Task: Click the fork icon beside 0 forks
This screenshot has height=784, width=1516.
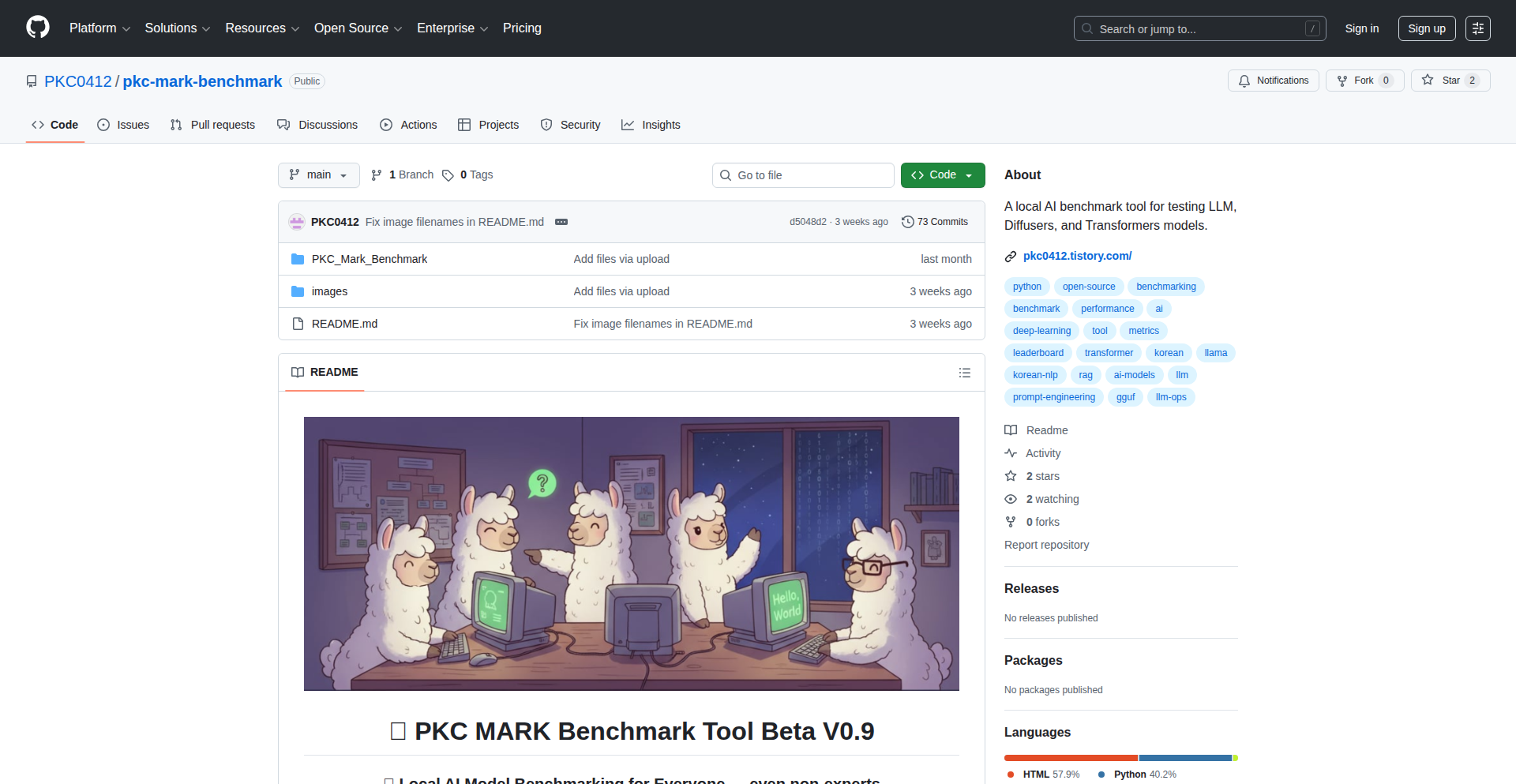Action: [1011, 522]
